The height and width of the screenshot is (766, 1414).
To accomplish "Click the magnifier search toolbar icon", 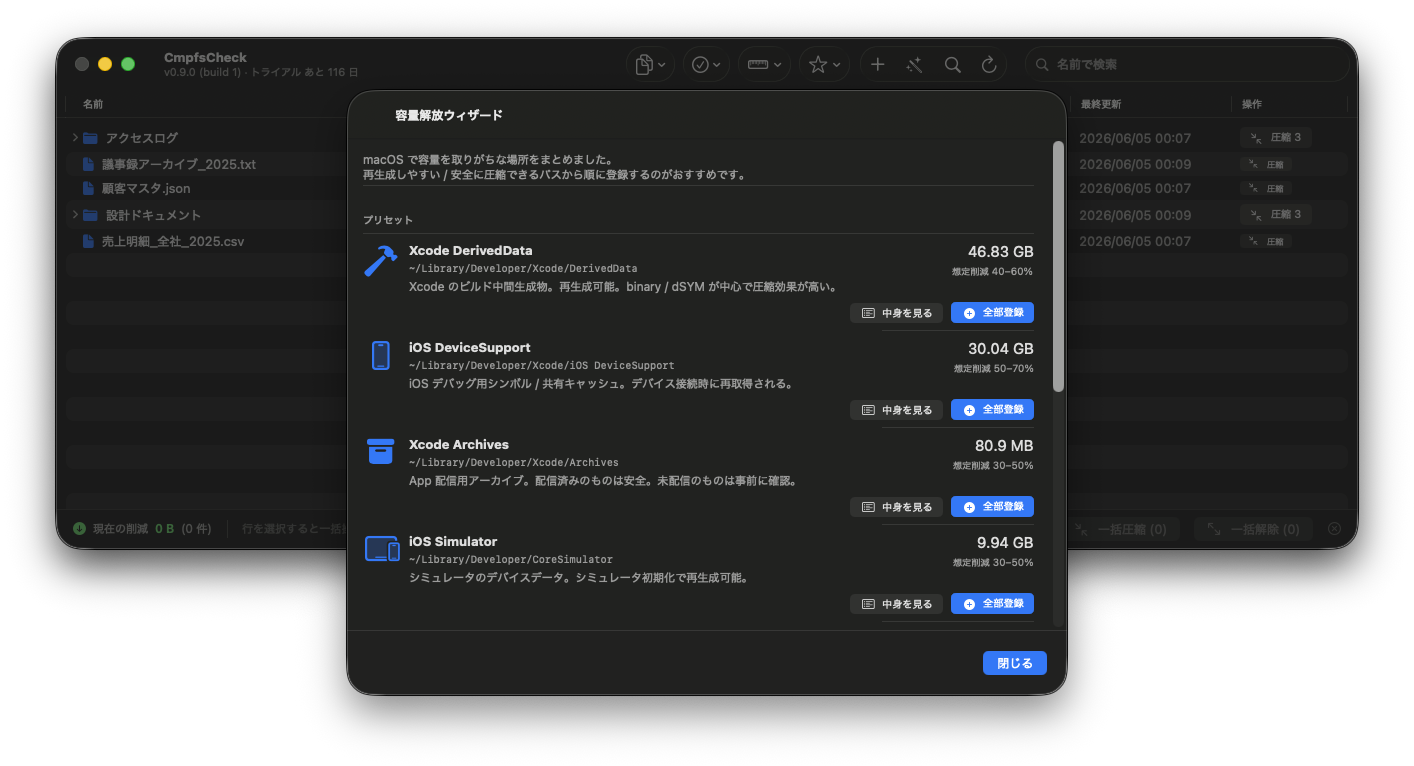I will click(x=952, y=64).
